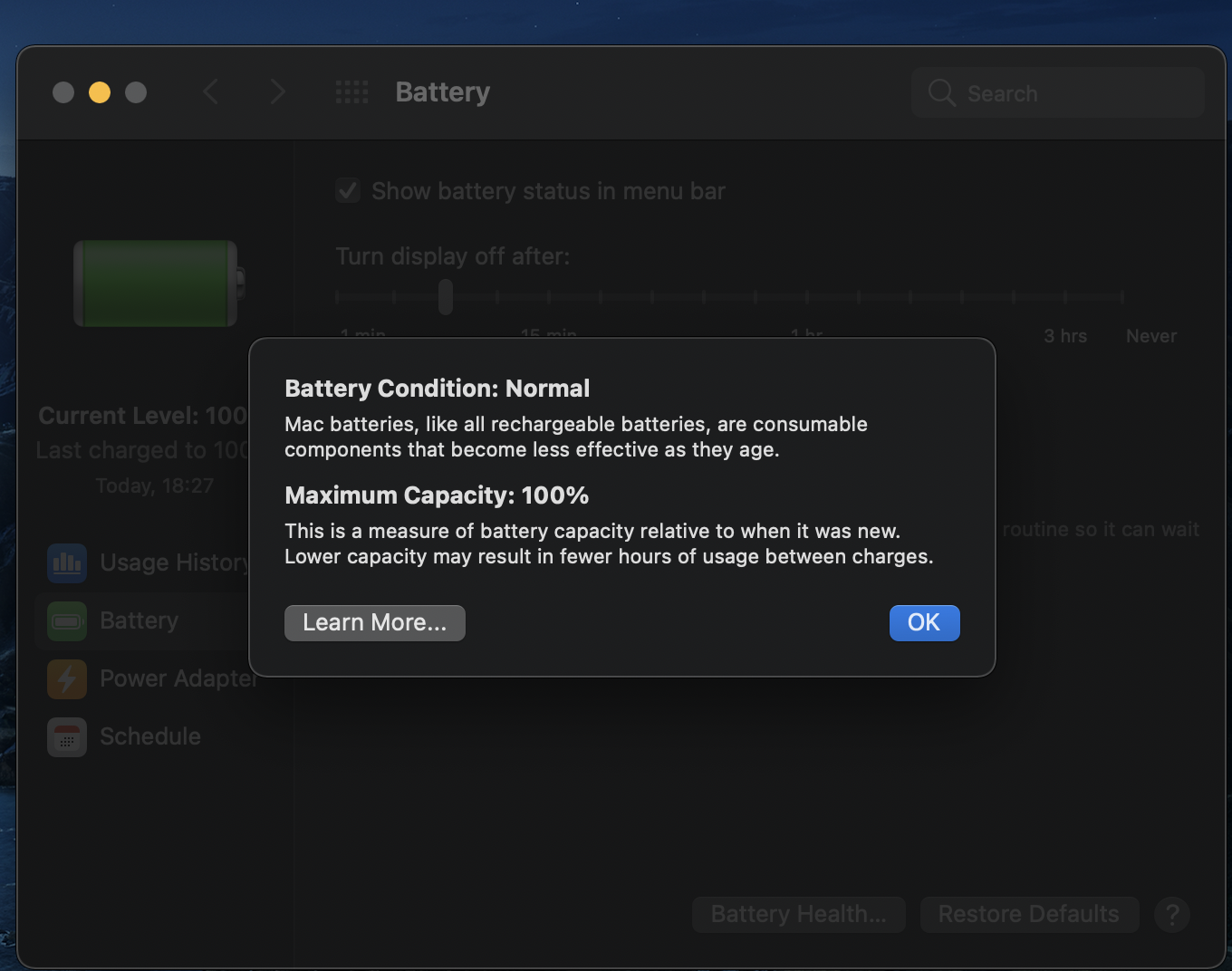Open Power Adapter sidebar item
The height and width of the screenshot is (971, 1232).
click(178, 678)
